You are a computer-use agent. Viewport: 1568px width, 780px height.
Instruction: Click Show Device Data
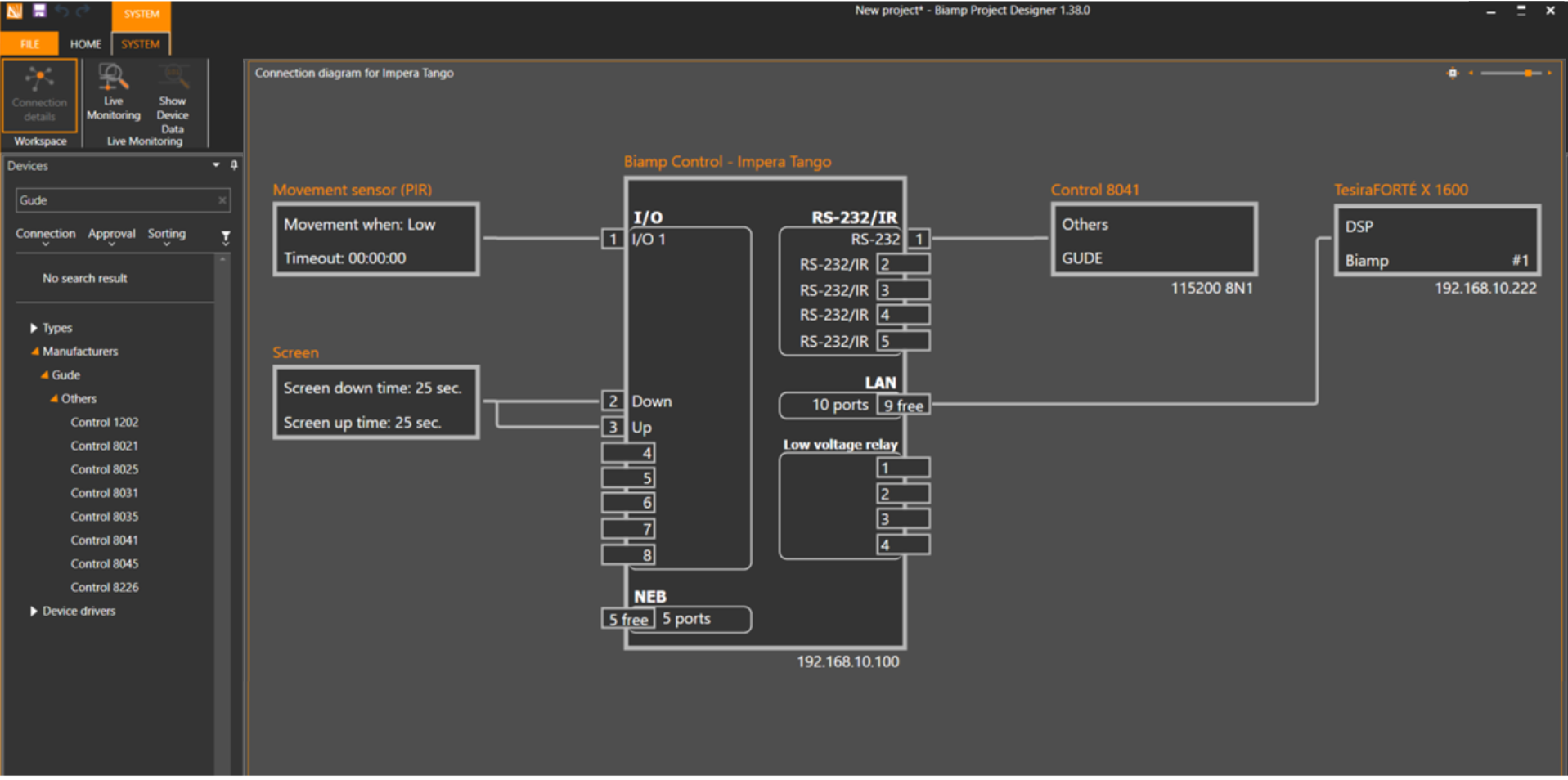coord(173,99)
